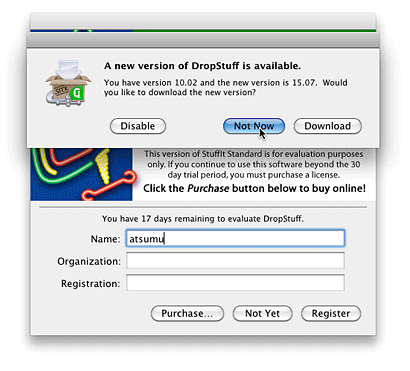Viewport: 410px width, 371px height.
Task: Click into the Organization text field
Action: (x=235, y=260)
